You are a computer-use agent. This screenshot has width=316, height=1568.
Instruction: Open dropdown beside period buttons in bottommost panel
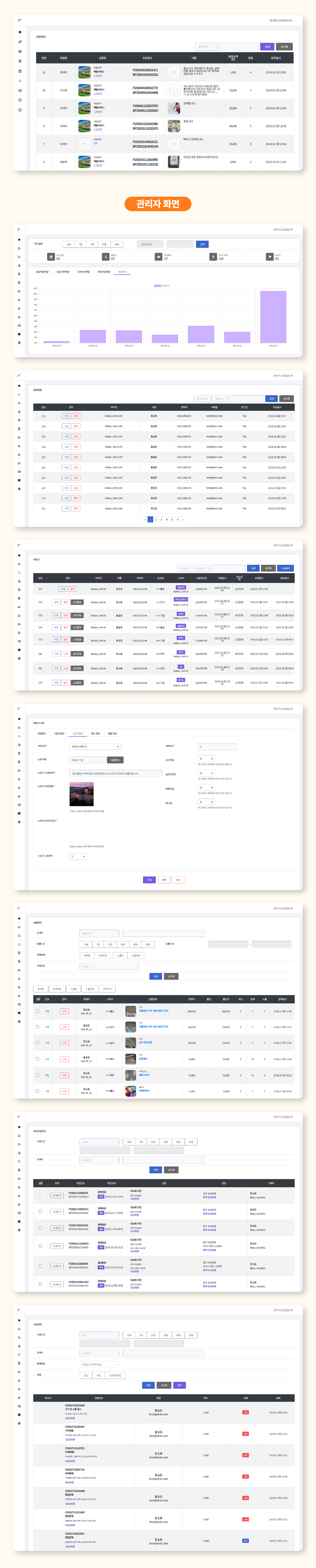coord(99,1335)
